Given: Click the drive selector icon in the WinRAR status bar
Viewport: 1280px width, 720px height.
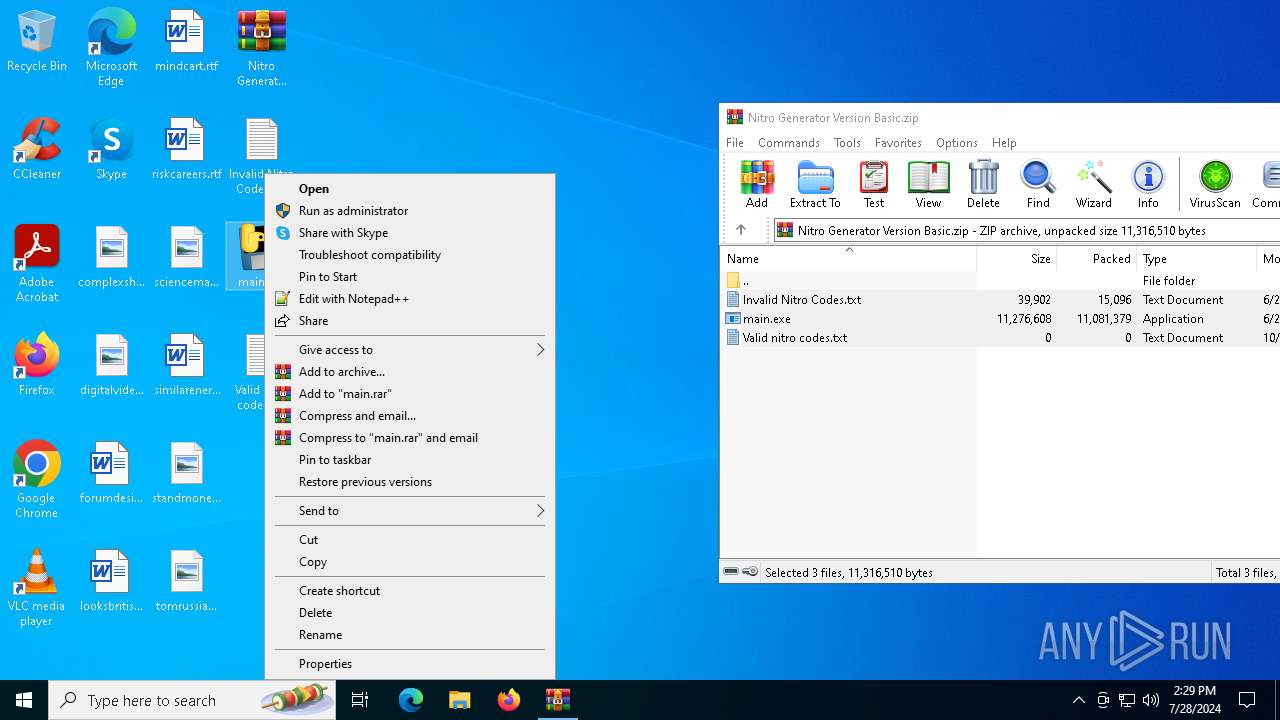Looking at the screenshot, I should click(x=732, y=572).
